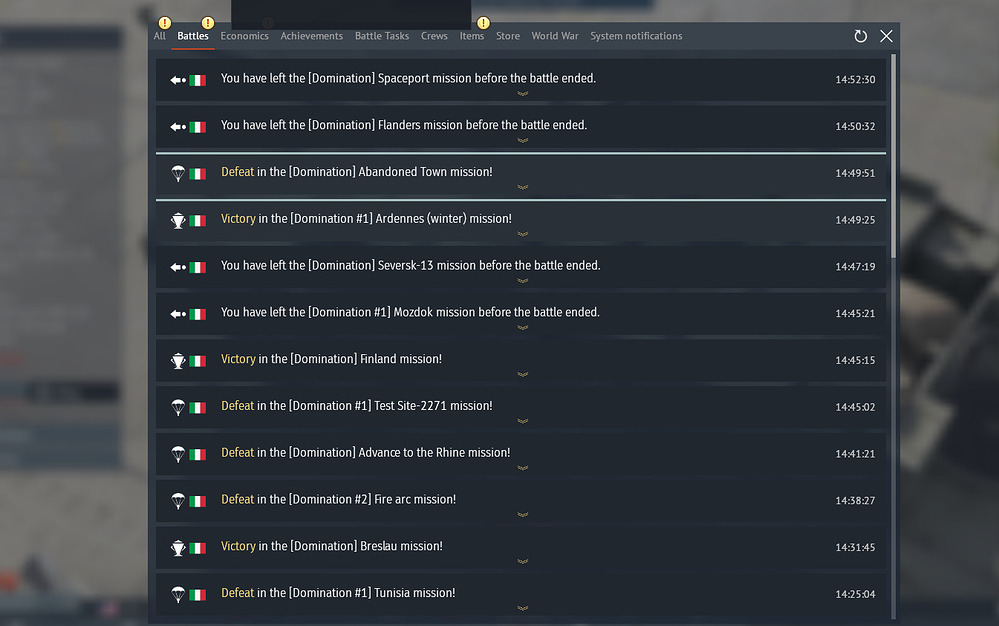Screen dimensions: 999x626
Task: Click timestamp 14:45:15
Action: 855,360
